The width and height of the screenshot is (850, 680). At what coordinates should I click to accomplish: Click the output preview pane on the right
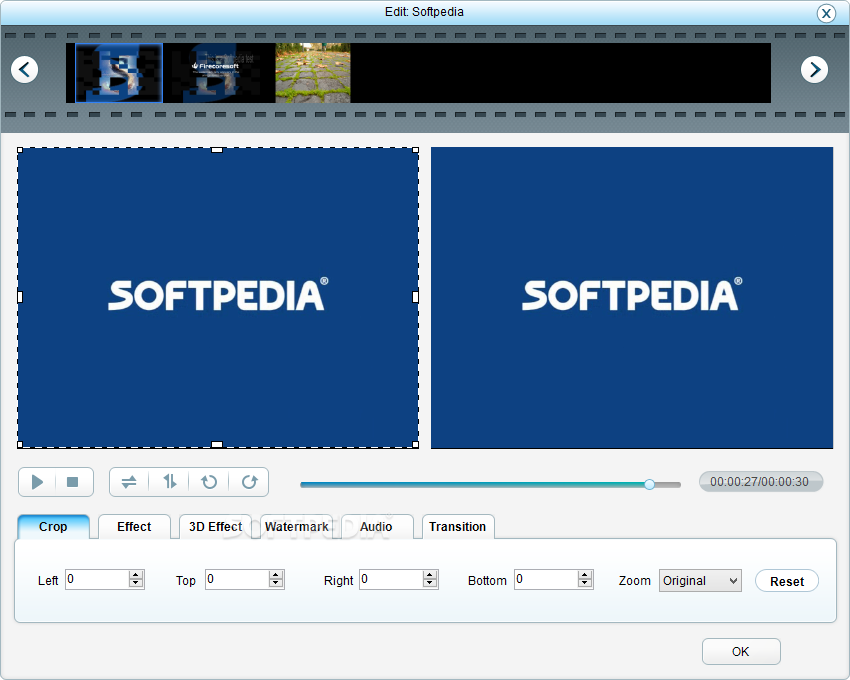632,298
